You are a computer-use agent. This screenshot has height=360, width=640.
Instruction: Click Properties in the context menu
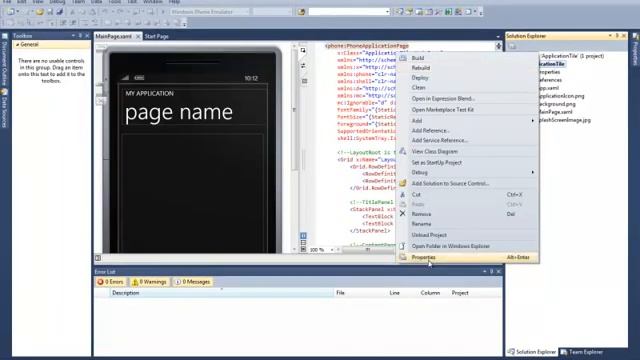[x=468, y=258]
